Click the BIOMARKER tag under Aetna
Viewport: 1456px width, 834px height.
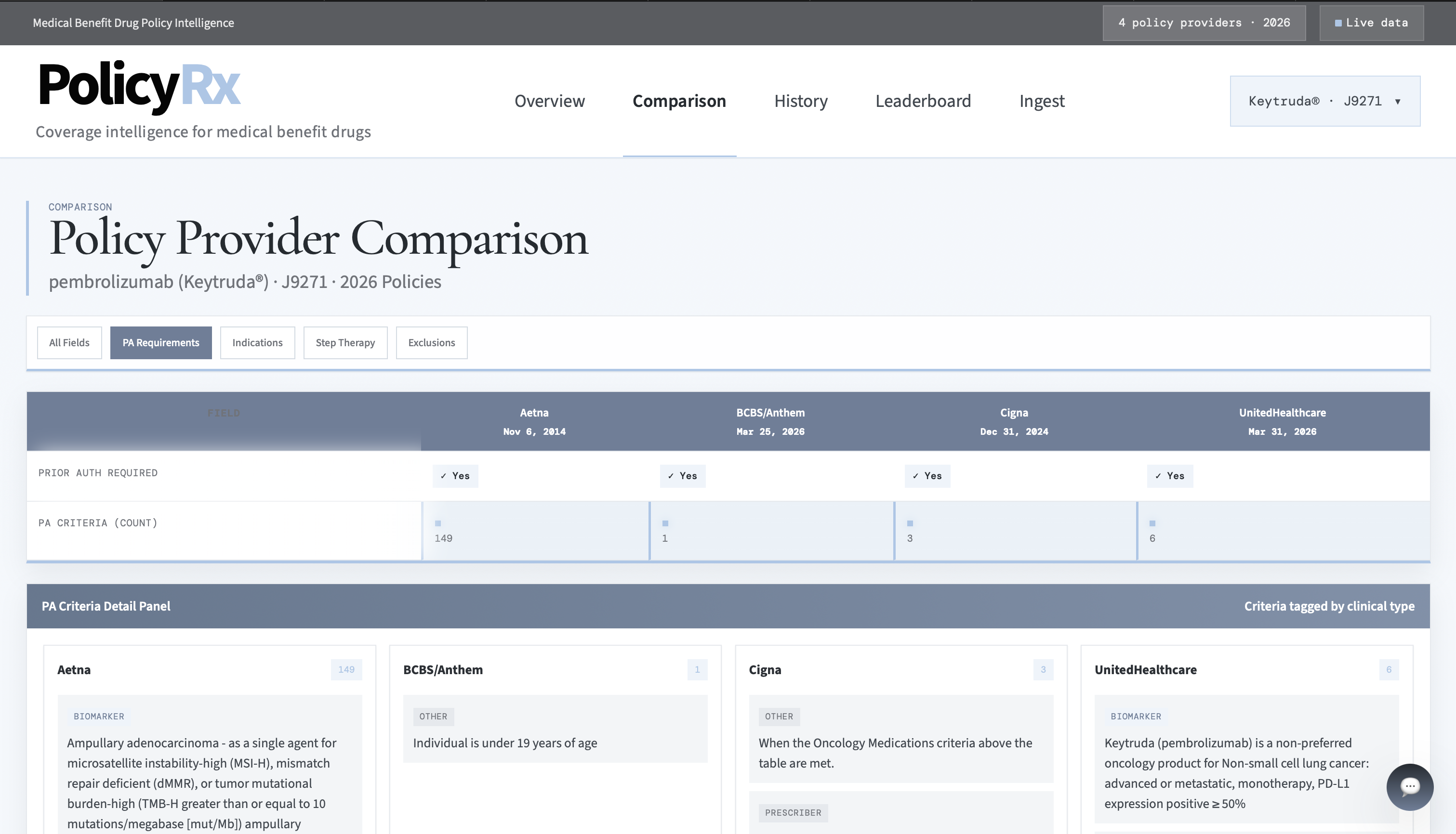point(99,716)
